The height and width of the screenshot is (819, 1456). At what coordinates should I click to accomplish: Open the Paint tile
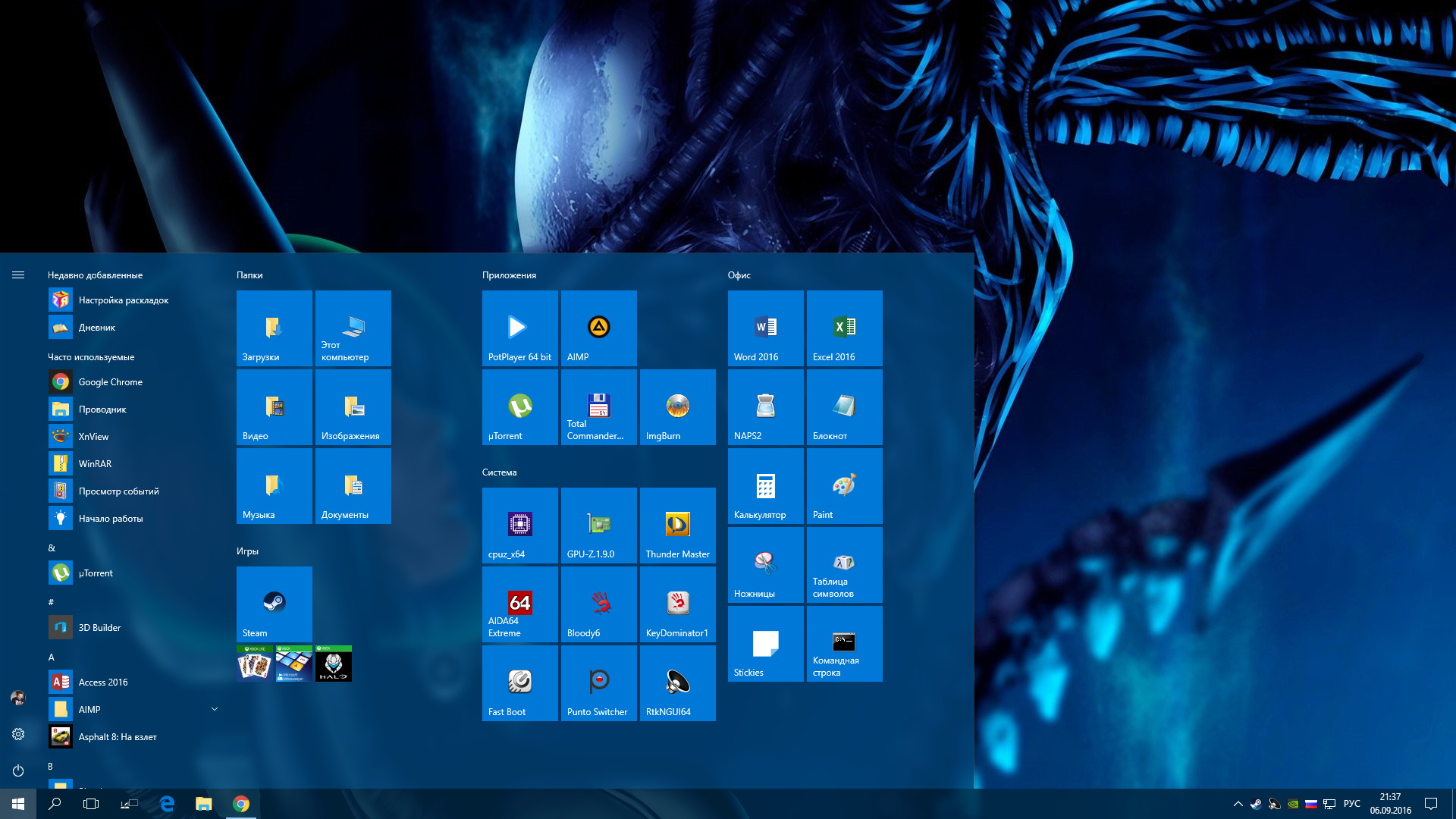[844, 485]
